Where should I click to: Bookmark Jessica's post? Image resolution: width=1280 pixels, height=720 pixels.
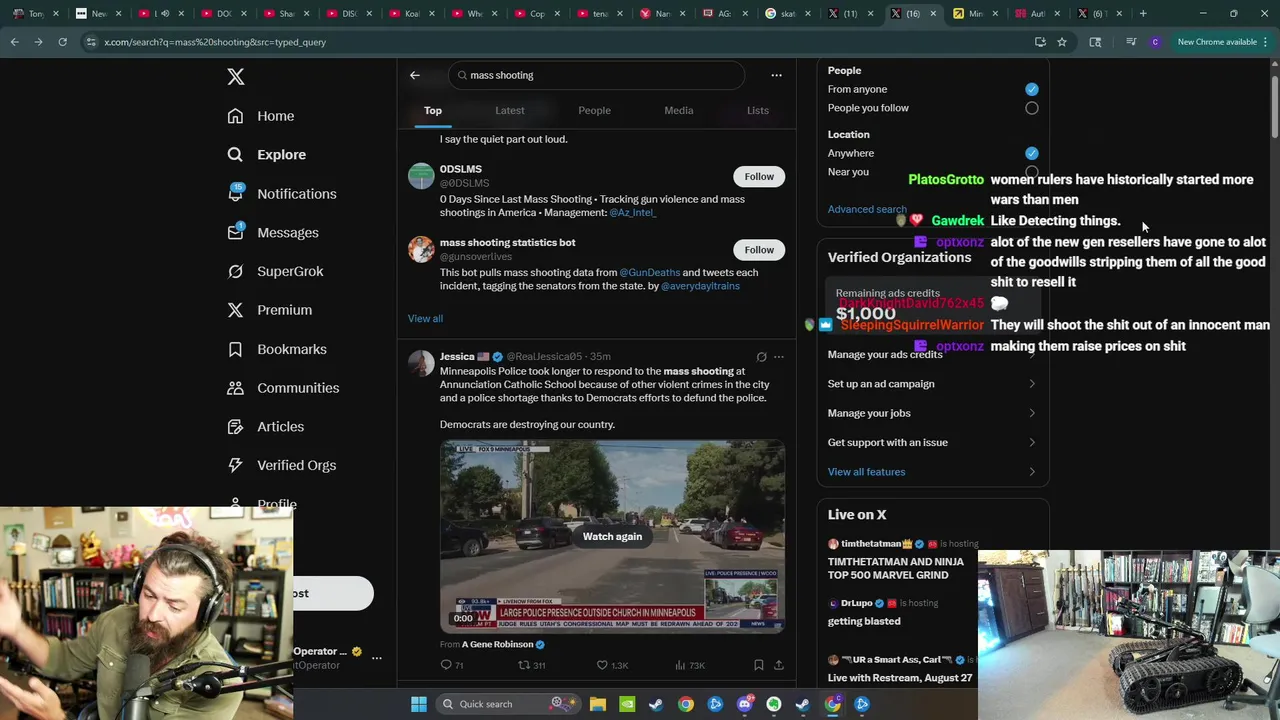point(759,665)
